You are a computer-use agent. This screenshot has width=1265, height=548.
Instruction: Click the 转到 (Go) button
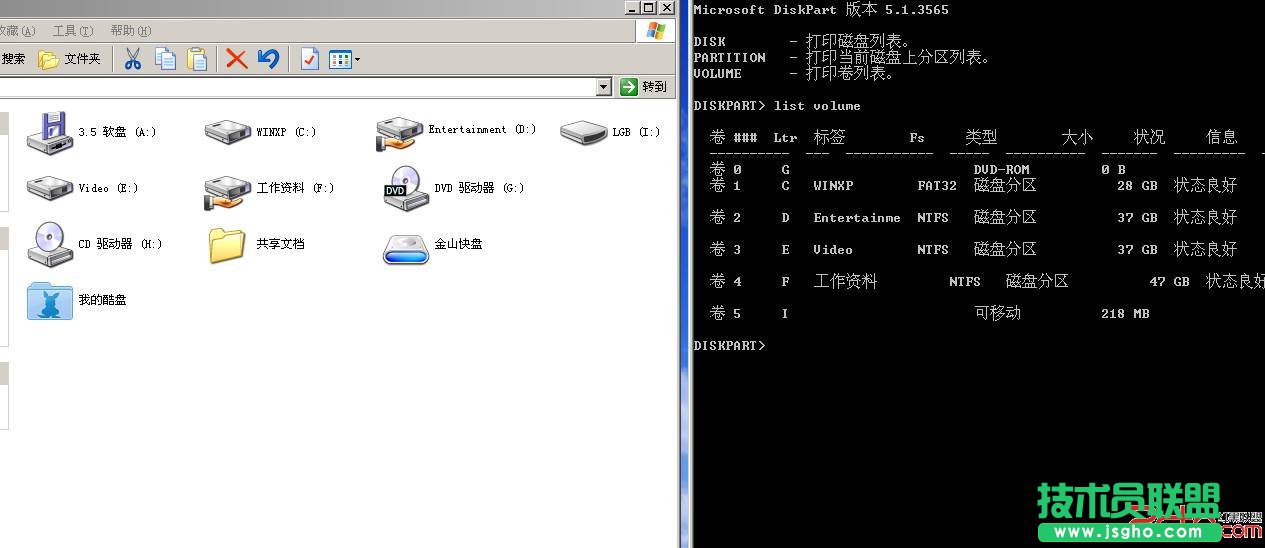[643, 87]
